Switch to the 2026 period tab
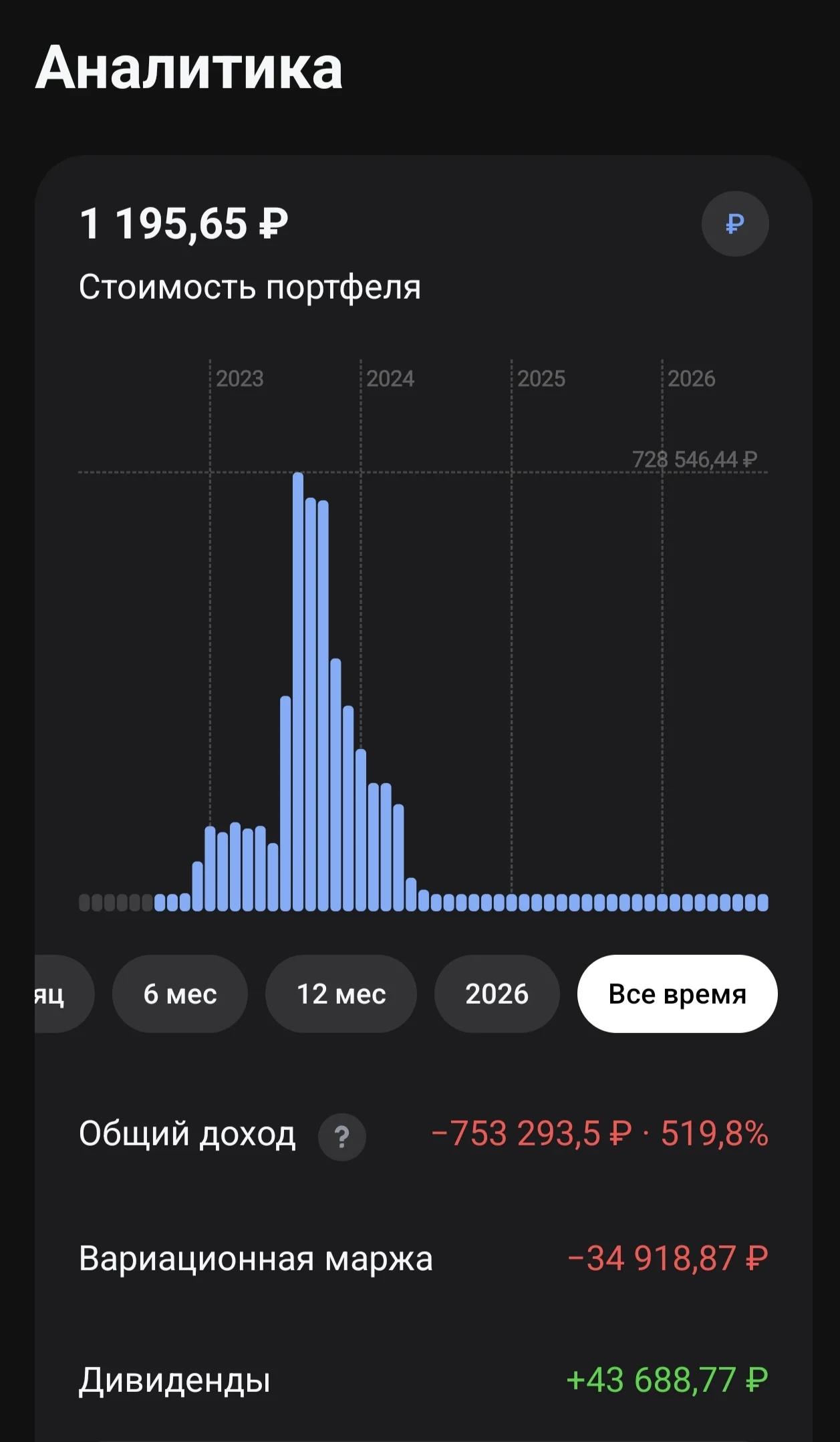Viewport: 840px width, 1442px height. click(497, 994)
